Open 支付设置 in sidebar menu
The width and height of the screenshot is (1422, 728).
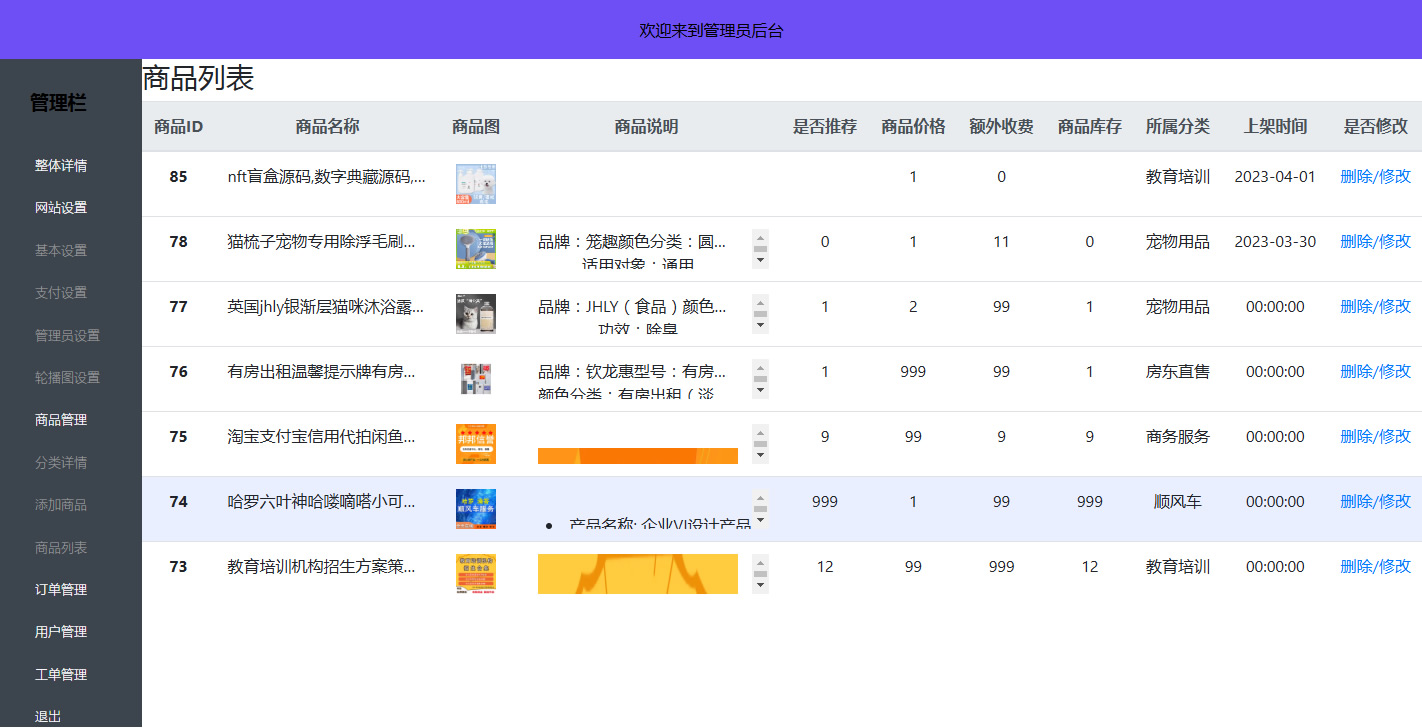point(61,293)
